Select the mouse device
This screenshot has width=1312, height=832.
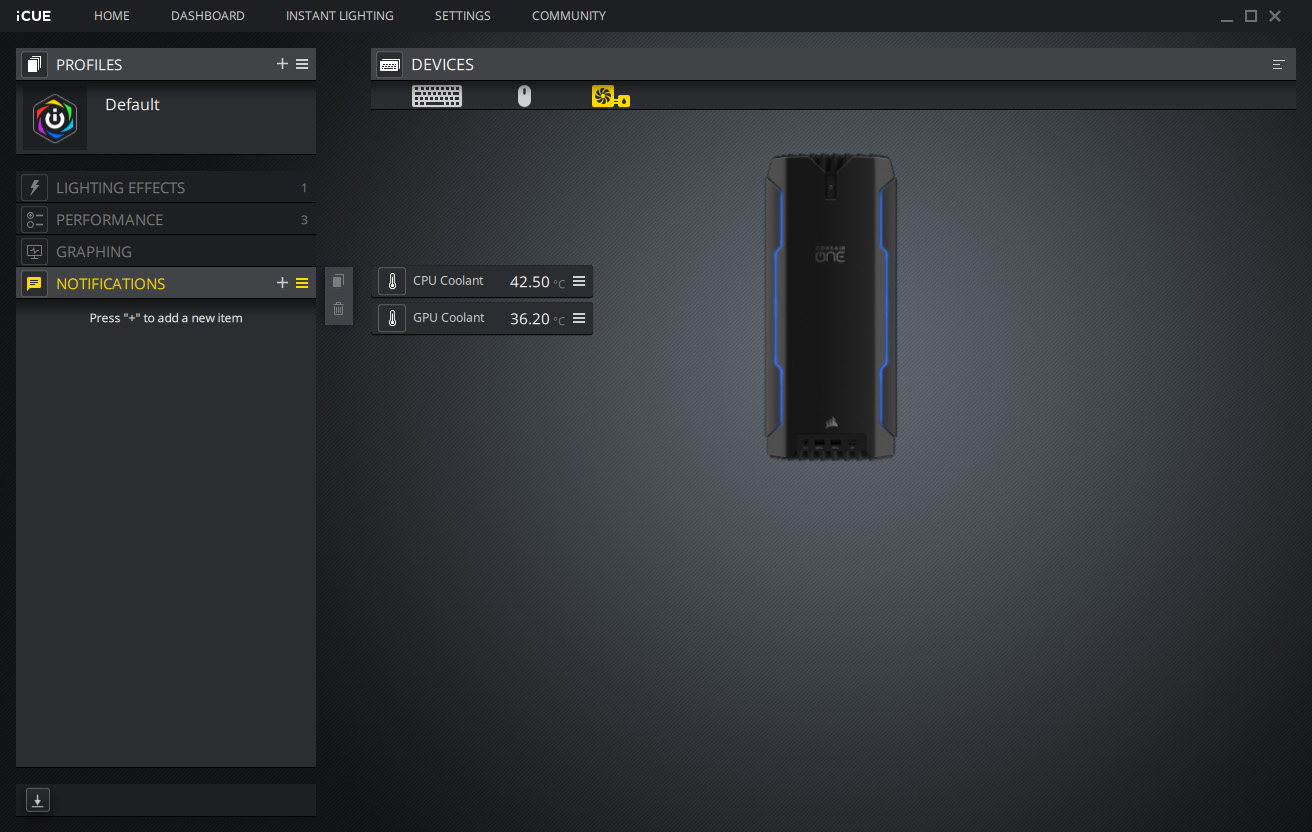[x=524, y=96]
